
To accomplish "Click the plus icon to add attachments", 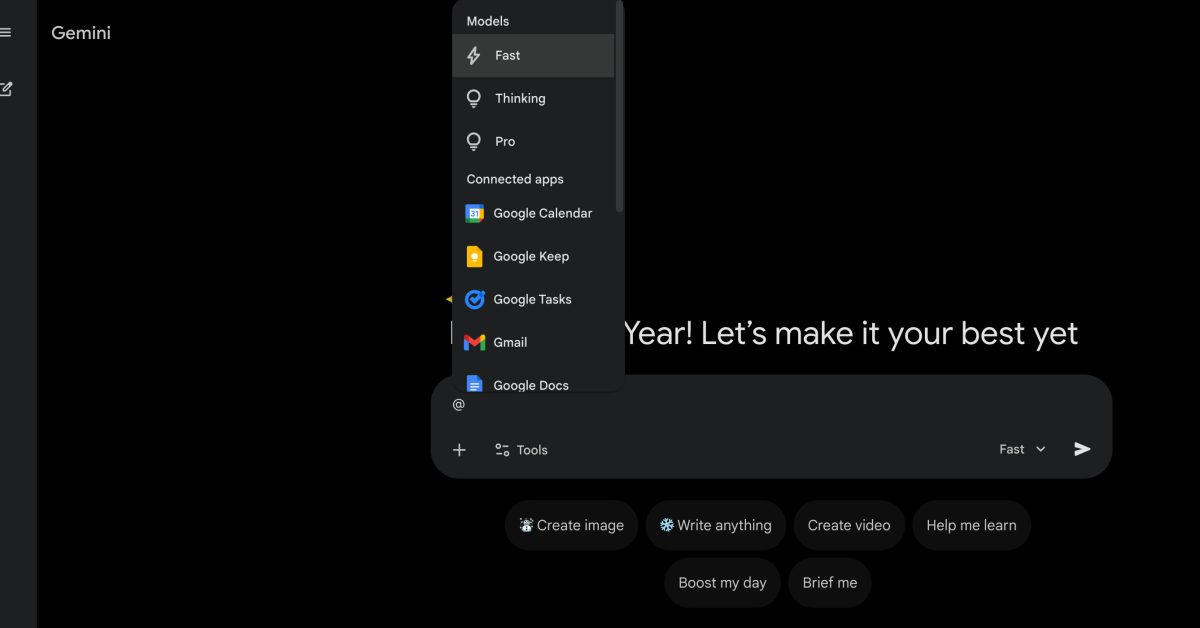I will tap(459, 449).
